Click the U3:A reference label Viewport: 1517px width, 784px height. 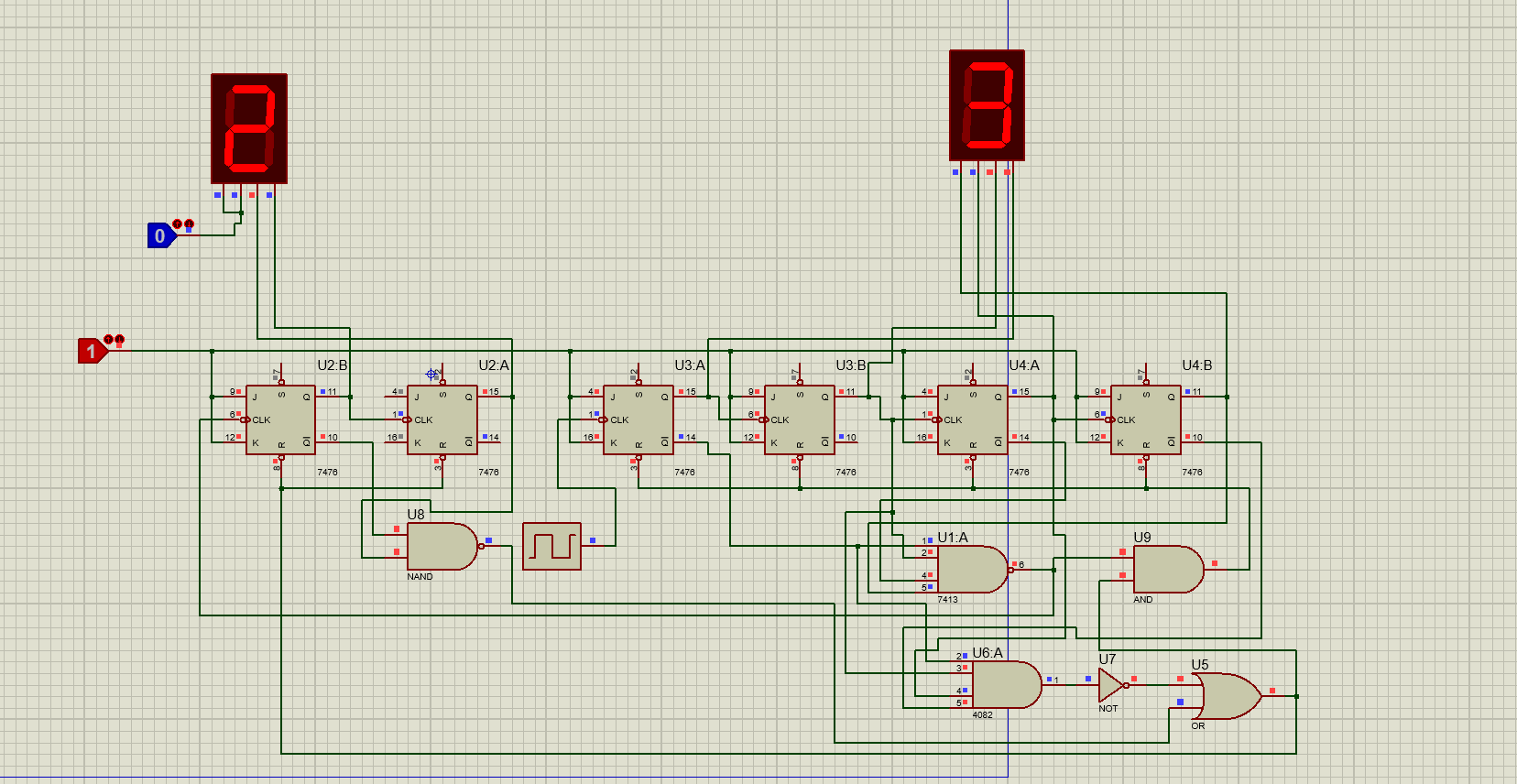(690, 365)
